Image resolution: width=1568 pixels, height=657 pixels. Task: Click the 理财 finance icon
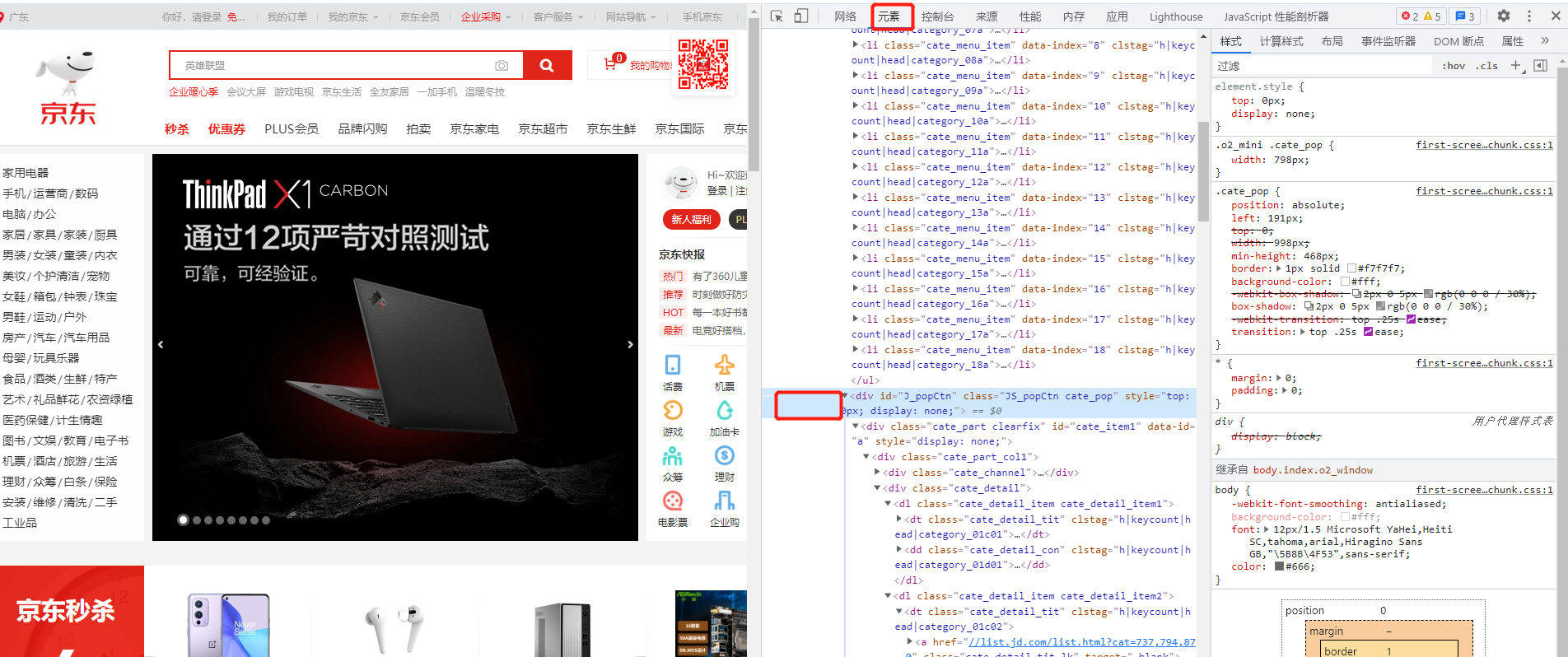(x=725, y=455)
